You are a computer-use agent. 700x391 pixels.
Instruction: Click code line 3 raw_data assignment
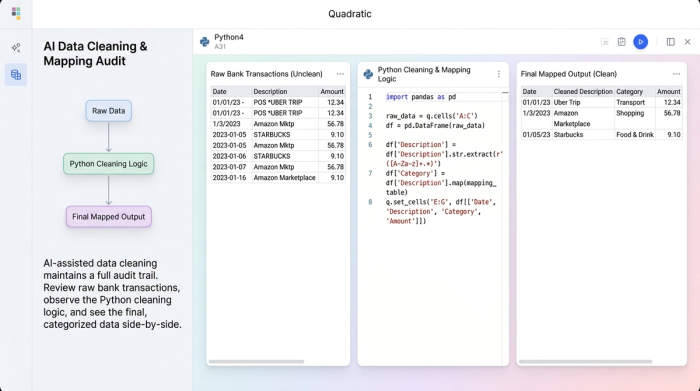(432, 116)
